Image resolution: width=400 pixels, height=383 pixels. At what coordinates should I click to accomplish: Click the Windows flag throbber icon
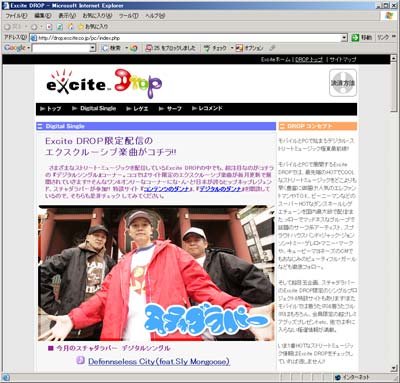pos(388,16)
